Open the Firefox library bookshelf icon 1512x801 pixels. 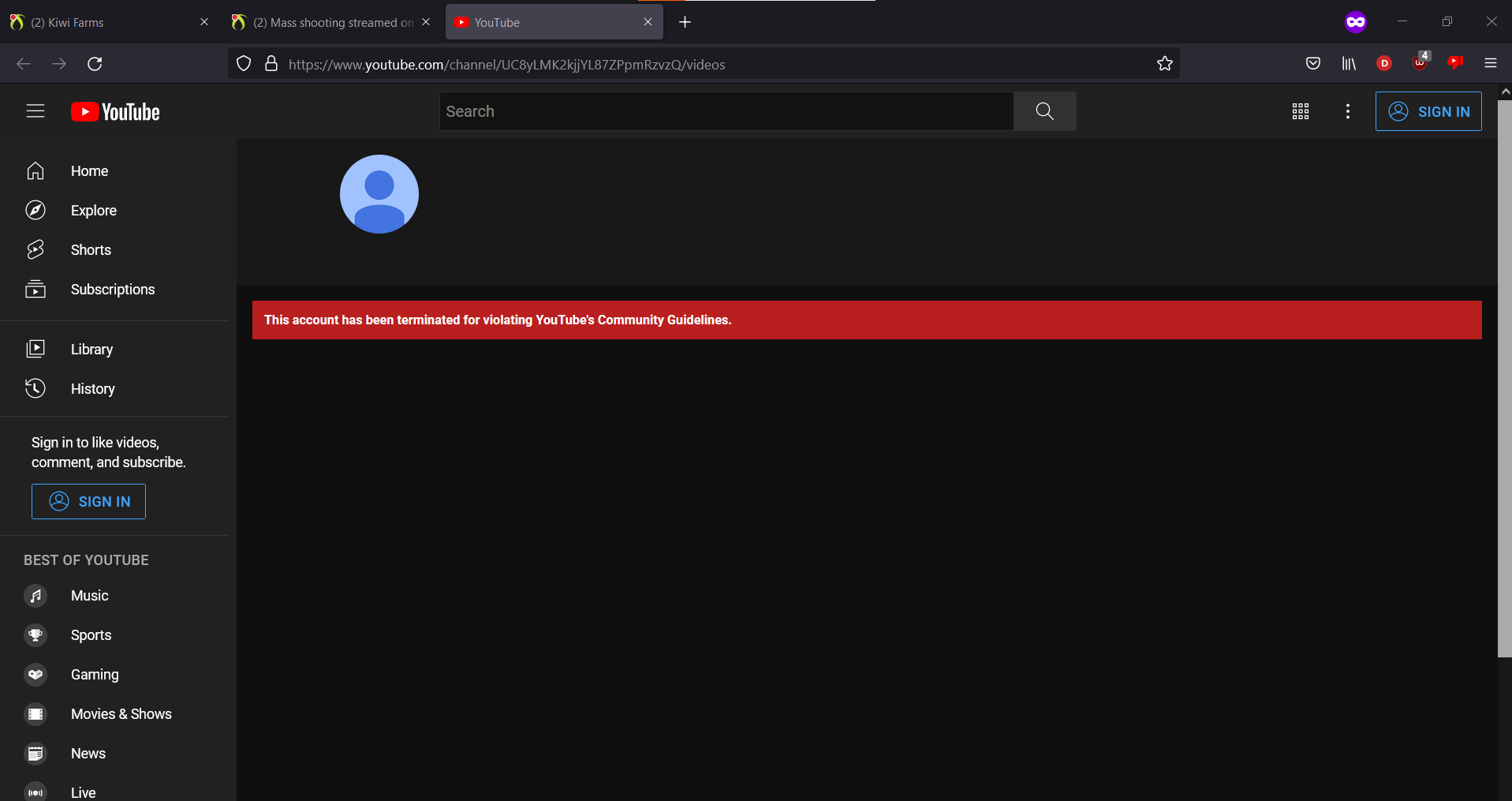pyautogui.click(x=1349, y=64)
